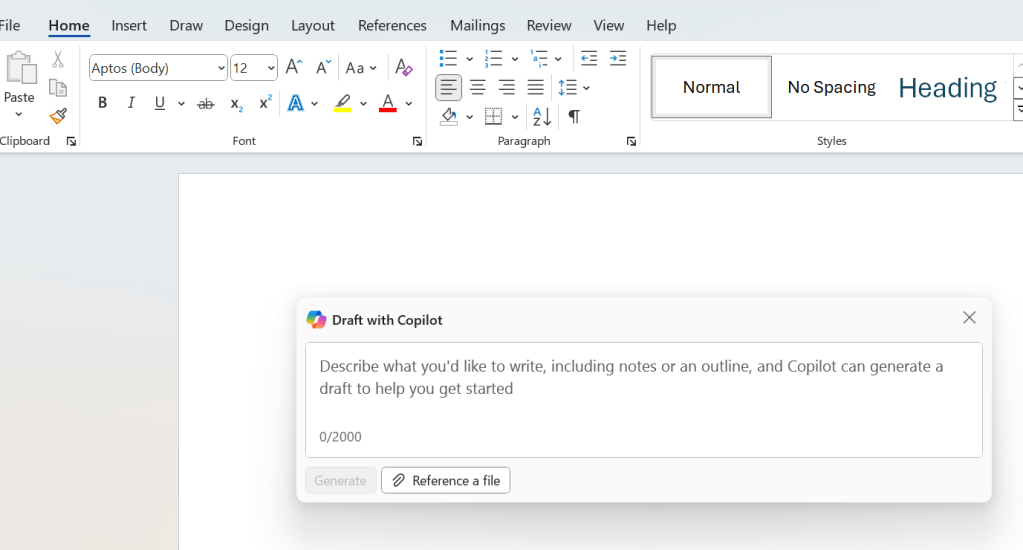
Task: Justify paragraph text
Action: 535,87
